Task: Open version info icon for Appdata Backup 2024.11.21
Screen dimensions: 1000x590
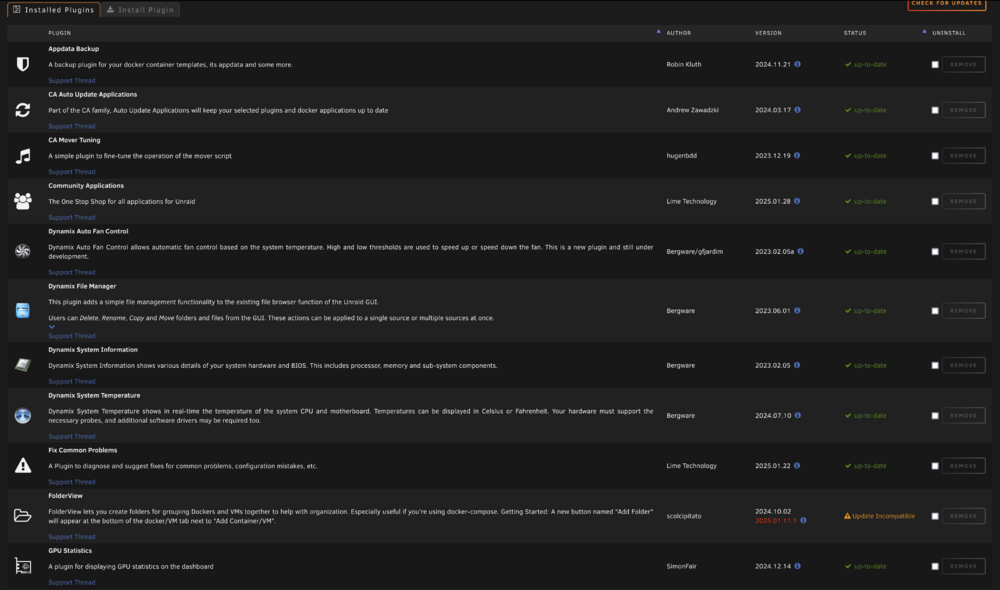Action: [797, 64]
